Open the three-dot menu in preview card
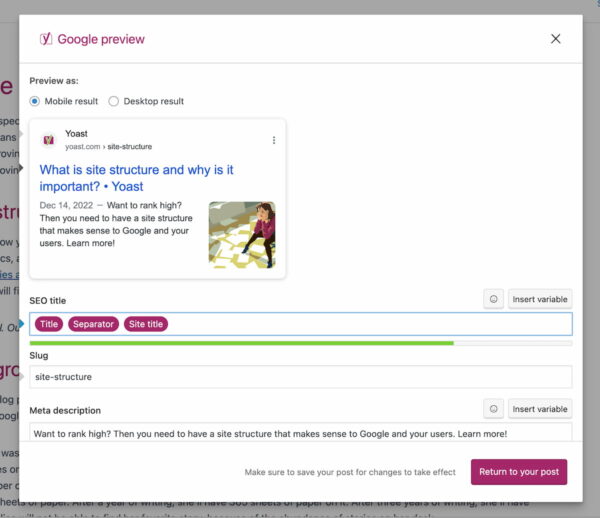Image resolution: width=600 pixels, height=518 pixels. (274, 140)
